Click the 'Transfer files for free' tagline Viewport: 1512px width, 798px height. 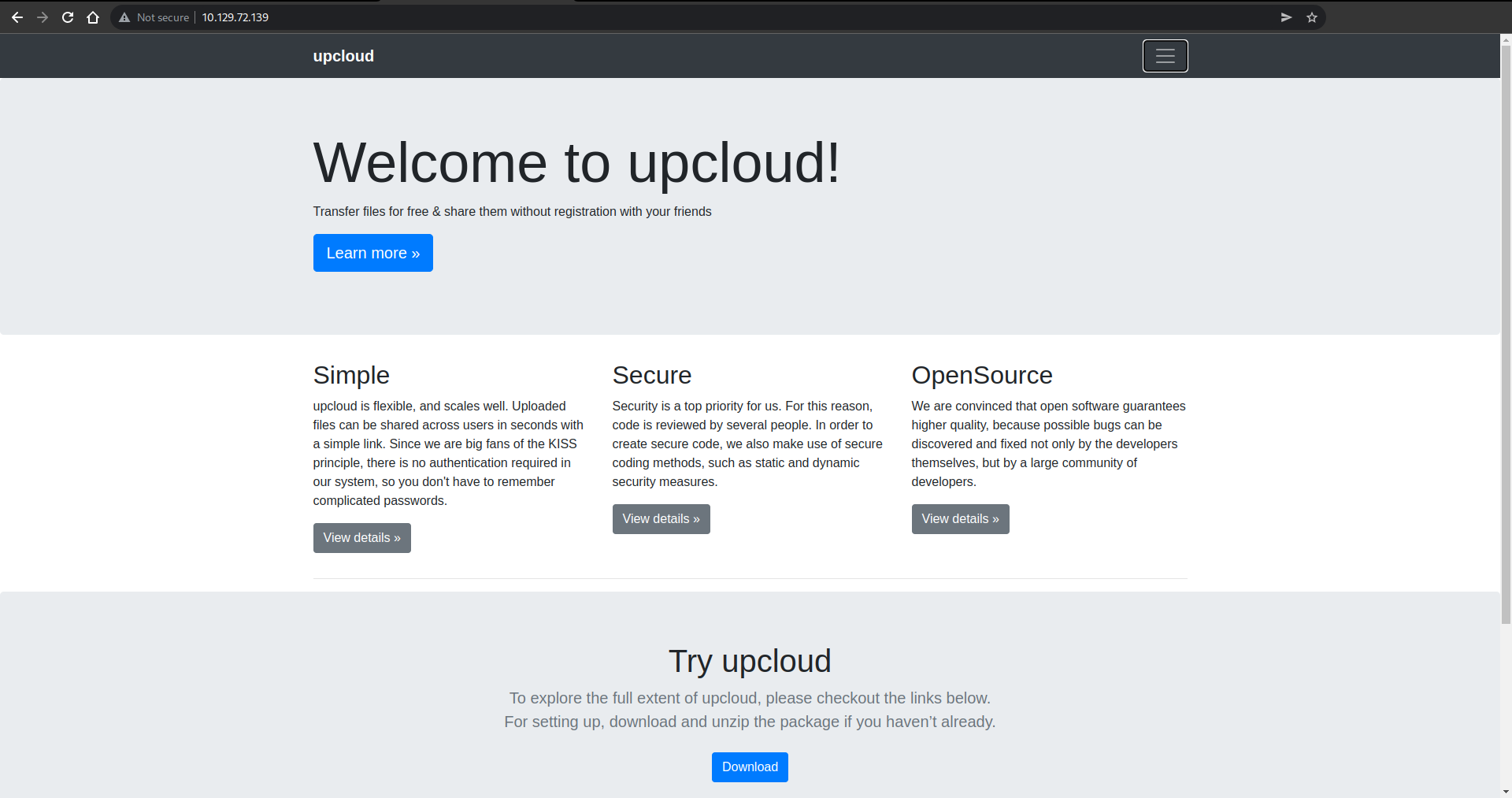[513, 212]
